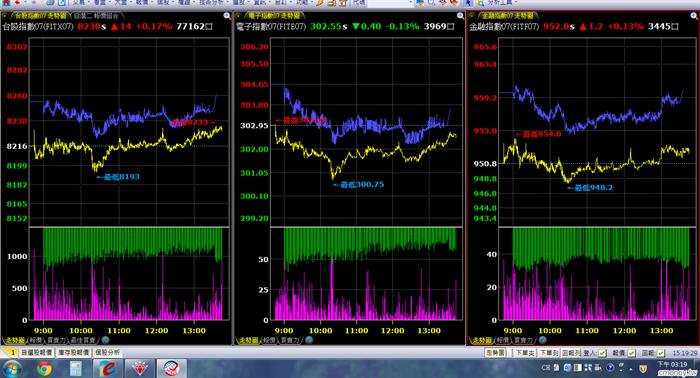Open the 報價 tab under the 電子指數 chart
This screenshot has height=378, width=700.
point(269,340)
